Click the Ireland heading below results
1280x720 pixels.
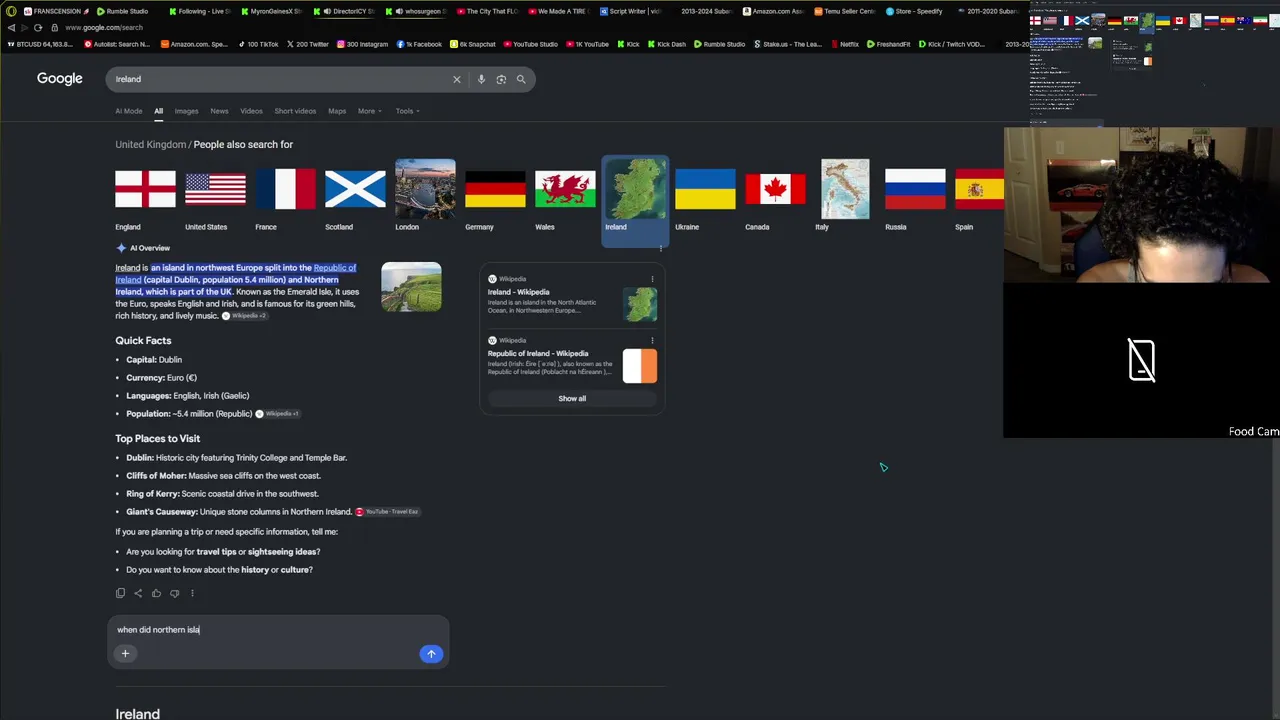point(137,714)
